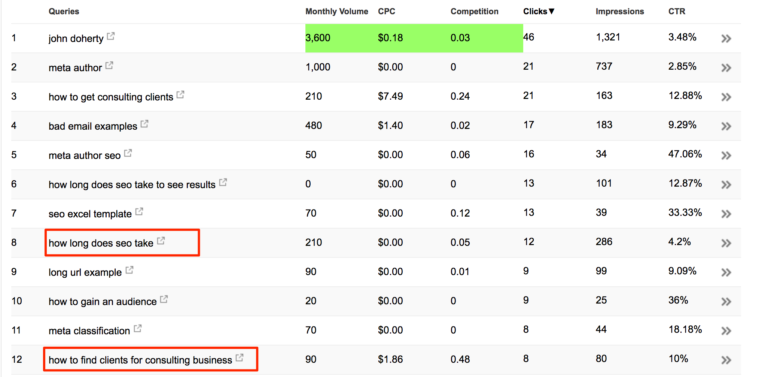The image size is (768, 377).
Task: Open the how to get consulting clients query
Action: pyautogui.click(x=111, y=97)
